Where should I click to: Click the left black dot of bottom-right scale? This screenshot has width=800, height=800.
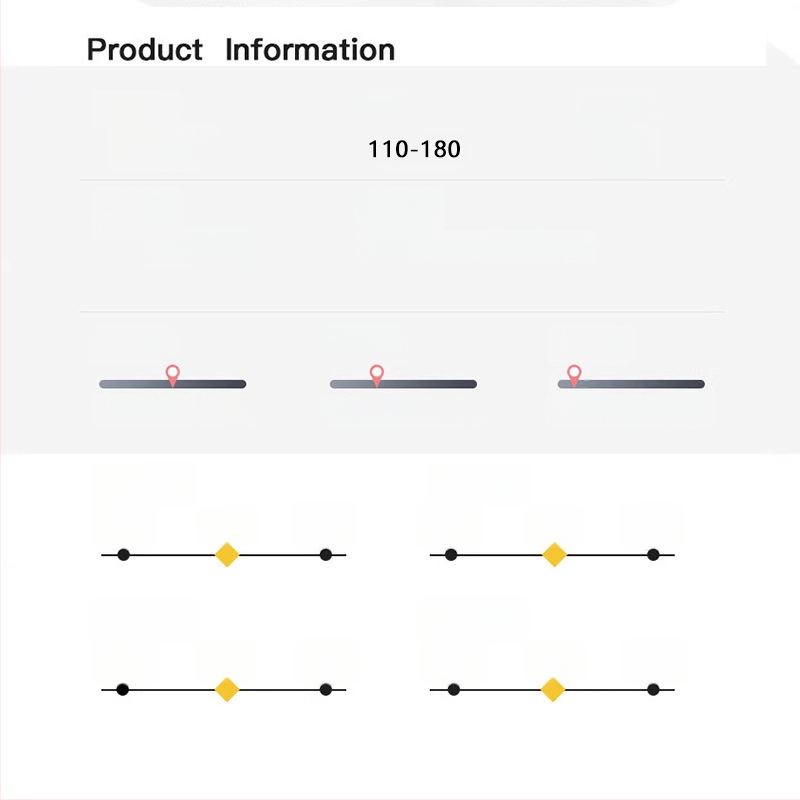point(453,689)
